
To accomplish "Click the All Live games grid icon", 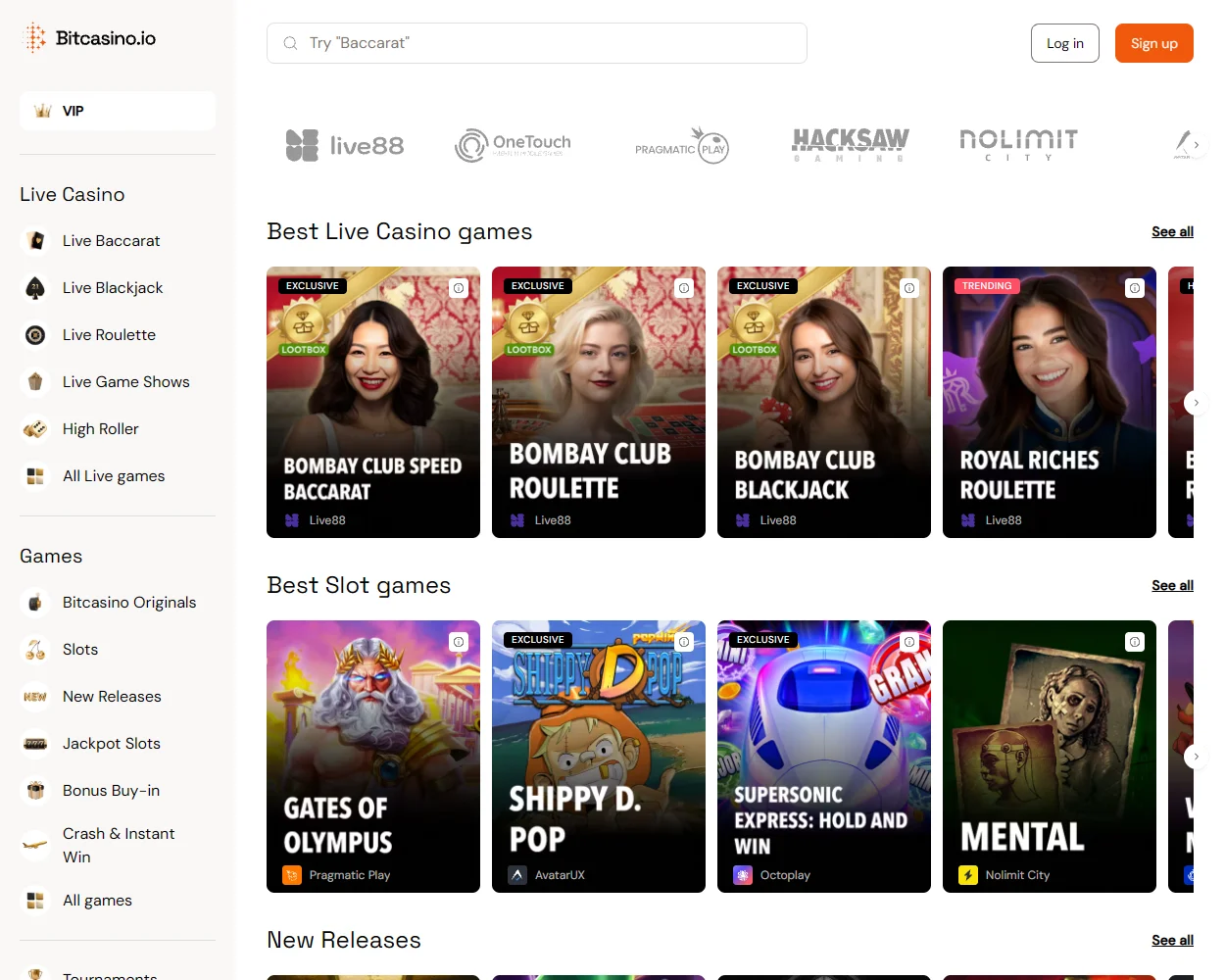I will [35, 475].
